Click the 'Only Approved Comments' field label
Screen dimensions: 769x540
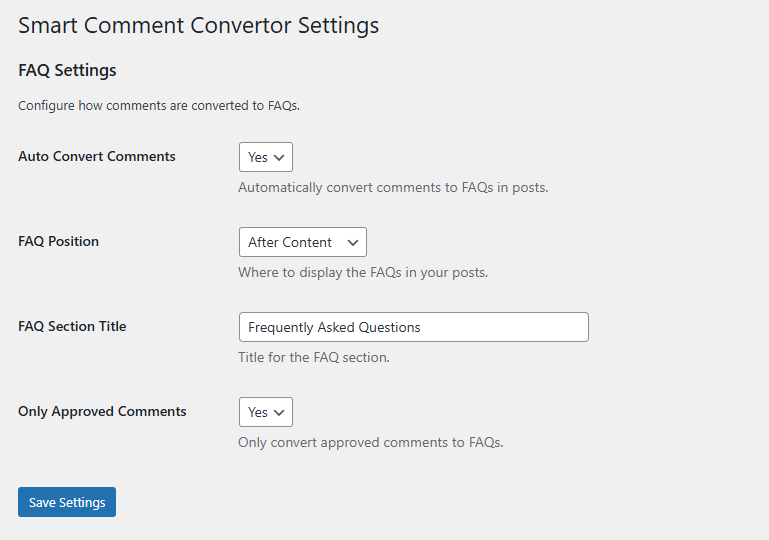tap(102, 411)
